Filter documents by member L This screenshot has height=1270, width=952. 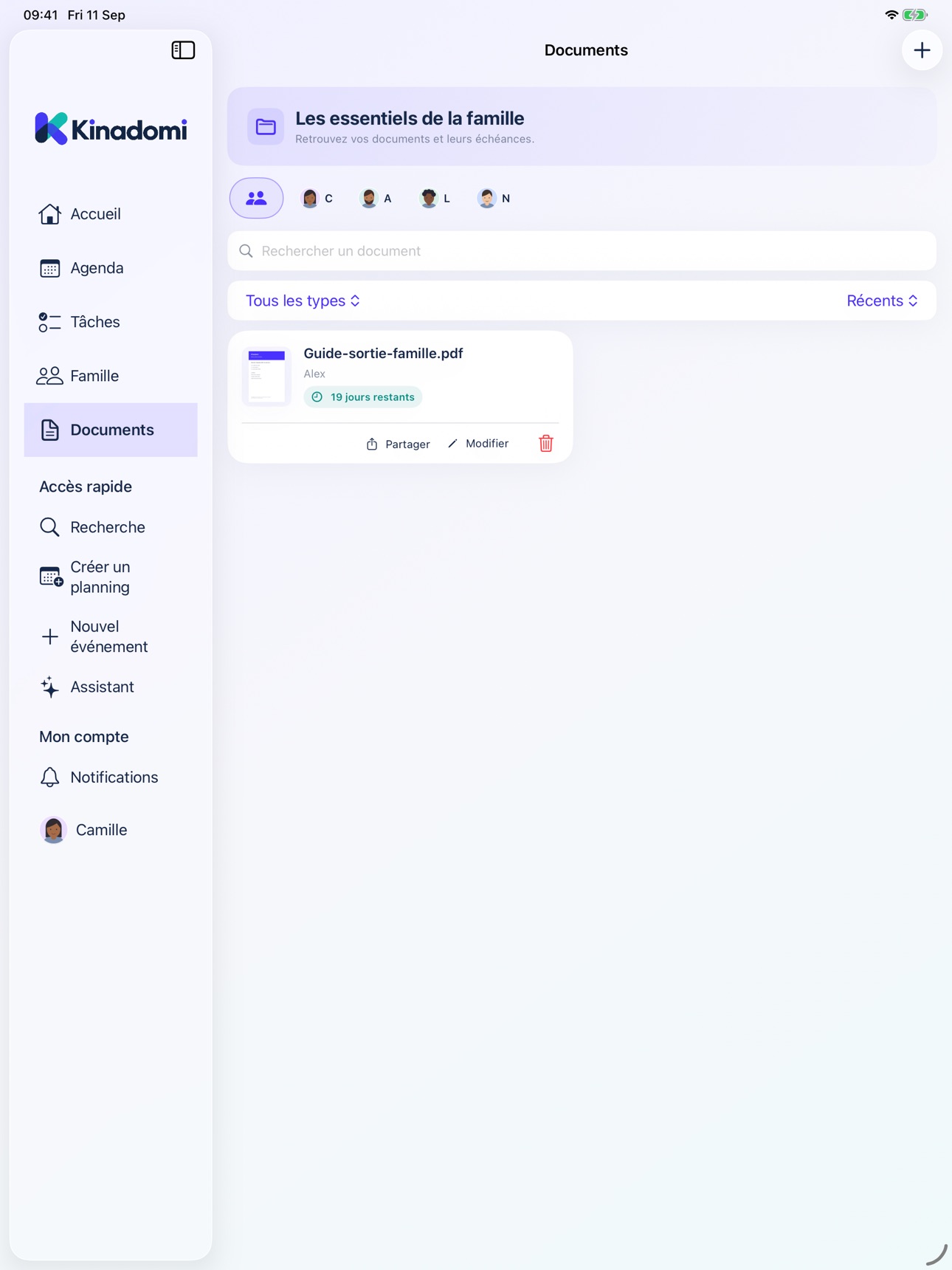(435, 198)
